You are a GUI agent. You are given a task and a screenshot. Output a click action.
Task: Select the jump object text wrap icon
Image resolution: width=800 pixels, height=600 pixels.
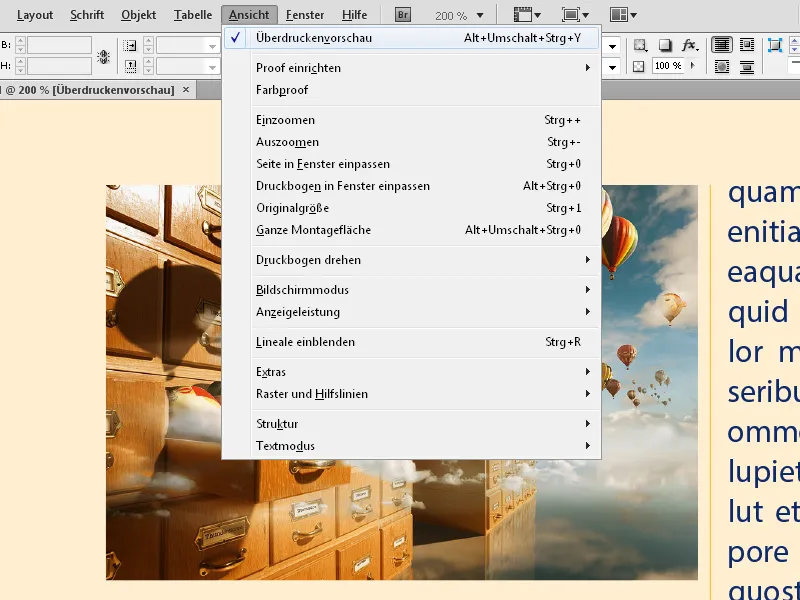click(x=746, y=67)
